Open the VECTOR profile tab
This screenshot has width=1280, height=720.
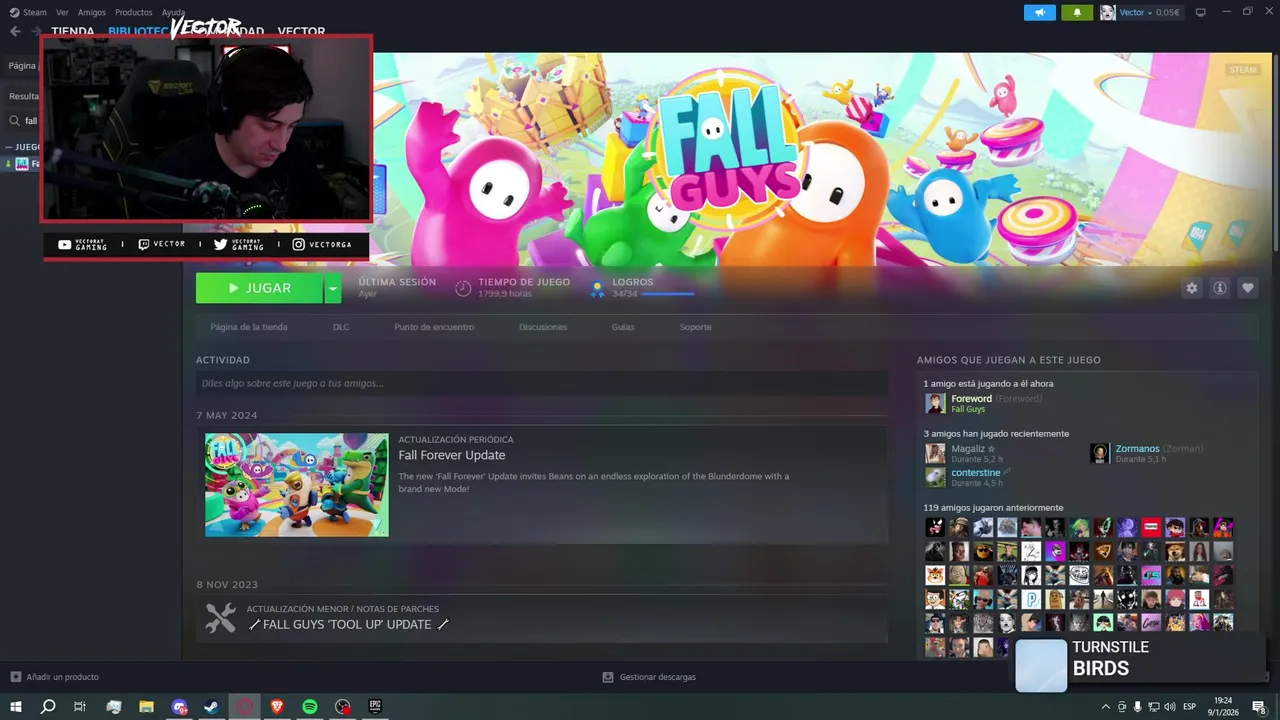coord(301,31)
